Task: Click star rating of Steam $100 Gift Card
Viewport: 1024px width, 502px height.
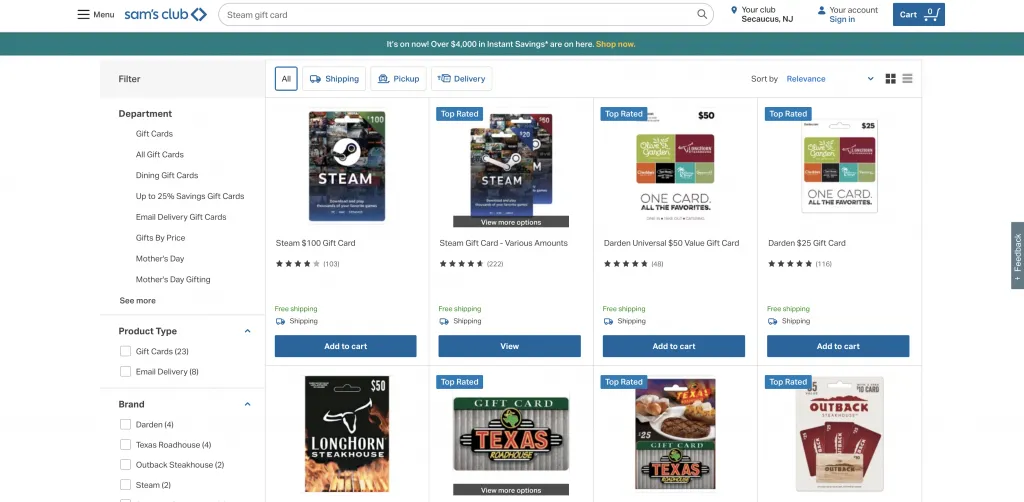Action: (298, 264)
